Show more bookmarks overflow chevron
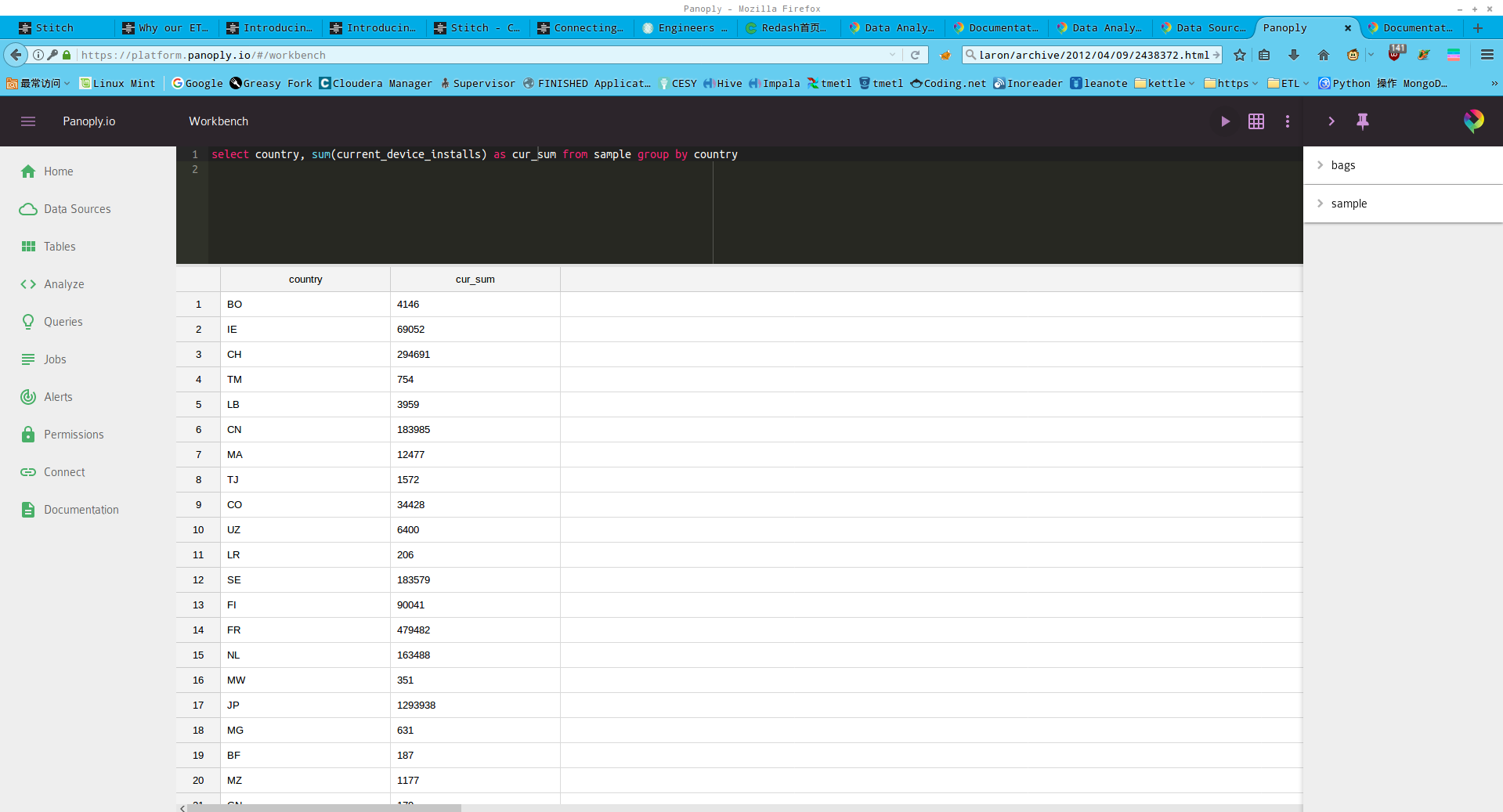 [x=1494, y=83]
